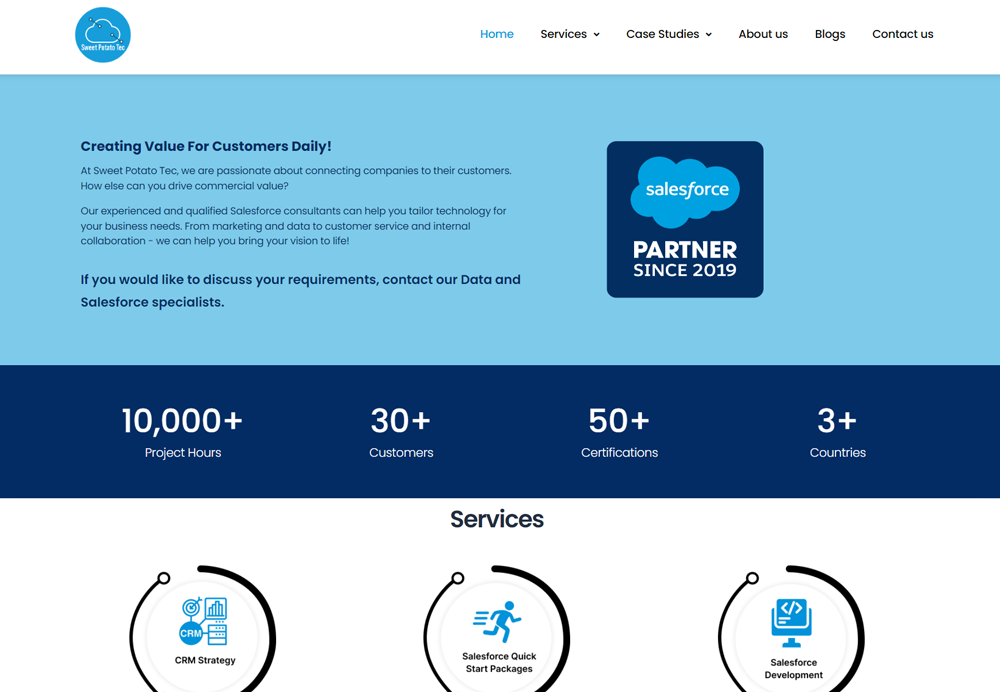Expand the Services dropdown arrow
The height and width of the screenshot is (692, 1000).
pyautogui.click(x=596, y=34)
